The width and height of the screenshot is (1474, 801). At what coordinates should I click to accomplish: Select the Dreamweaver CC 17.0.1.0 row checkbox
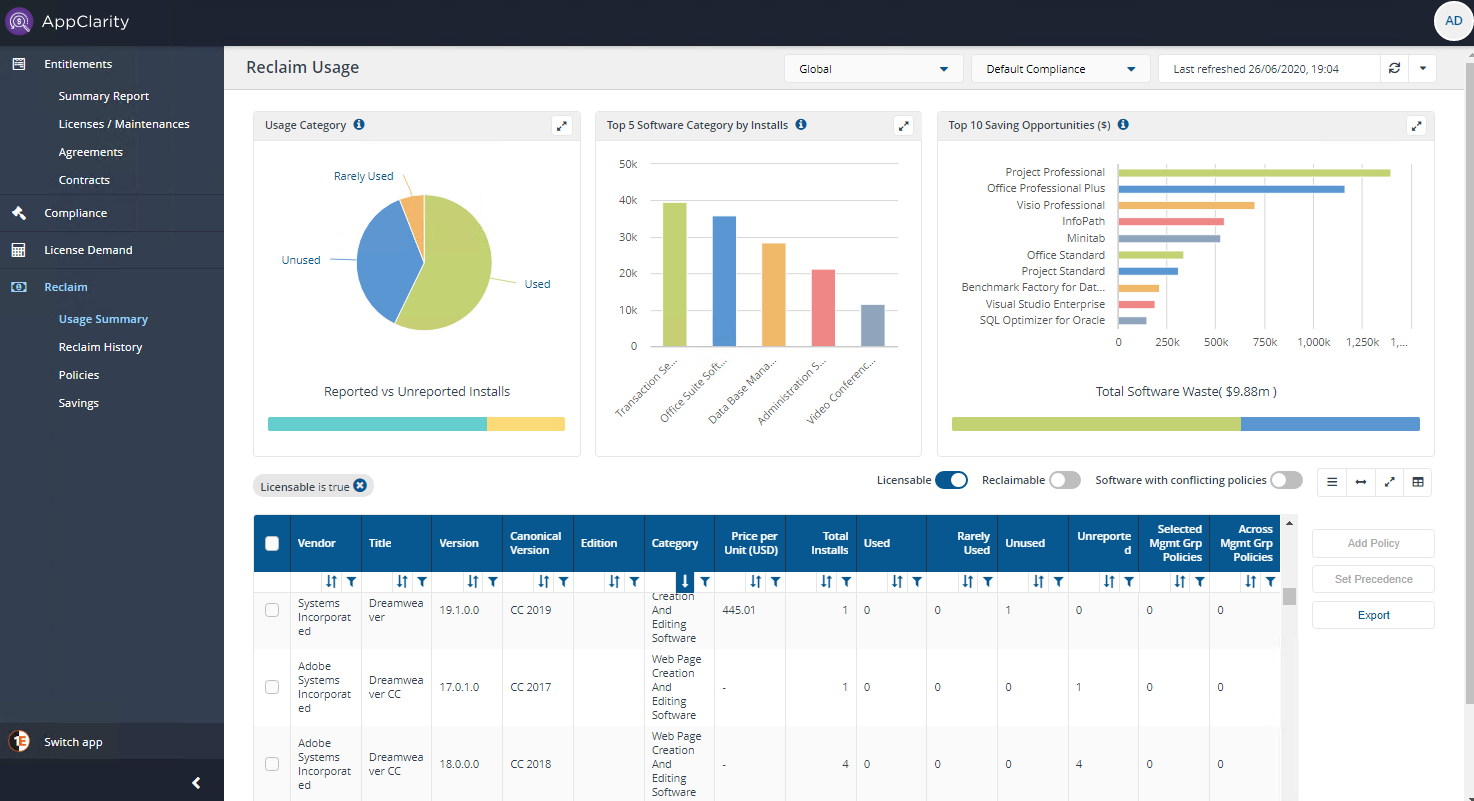click(x=272, y=687)
